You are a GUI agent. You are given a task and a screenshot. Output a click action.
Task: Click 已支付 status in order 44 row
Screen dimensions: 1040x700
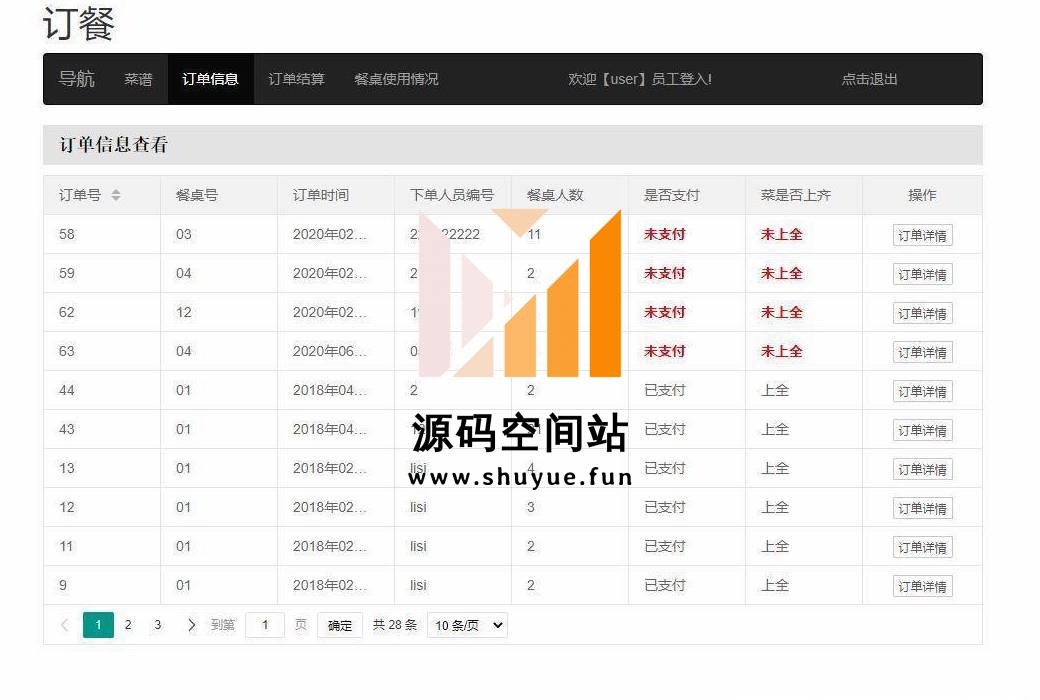(665, 390)
